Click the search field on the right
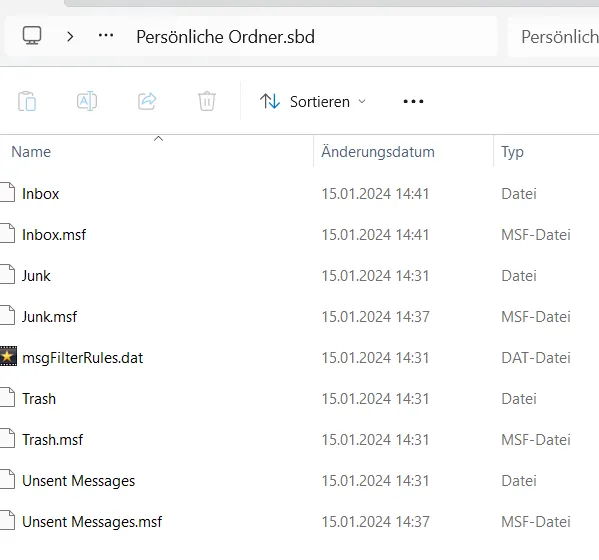The height and width of the screenshot is (560, 599). tap(553, 37)
